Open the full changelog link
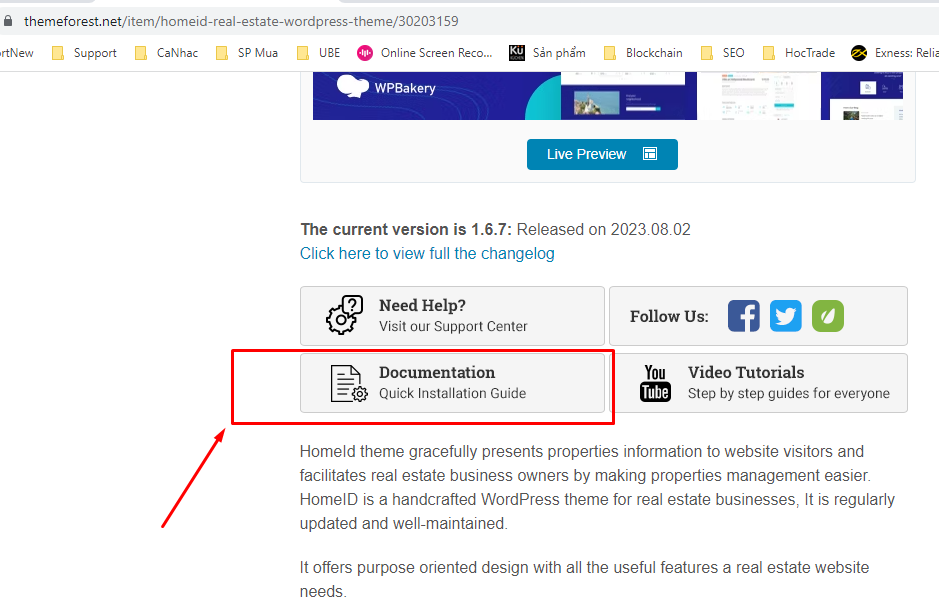 pyautogui.click(x=427, y=253)
